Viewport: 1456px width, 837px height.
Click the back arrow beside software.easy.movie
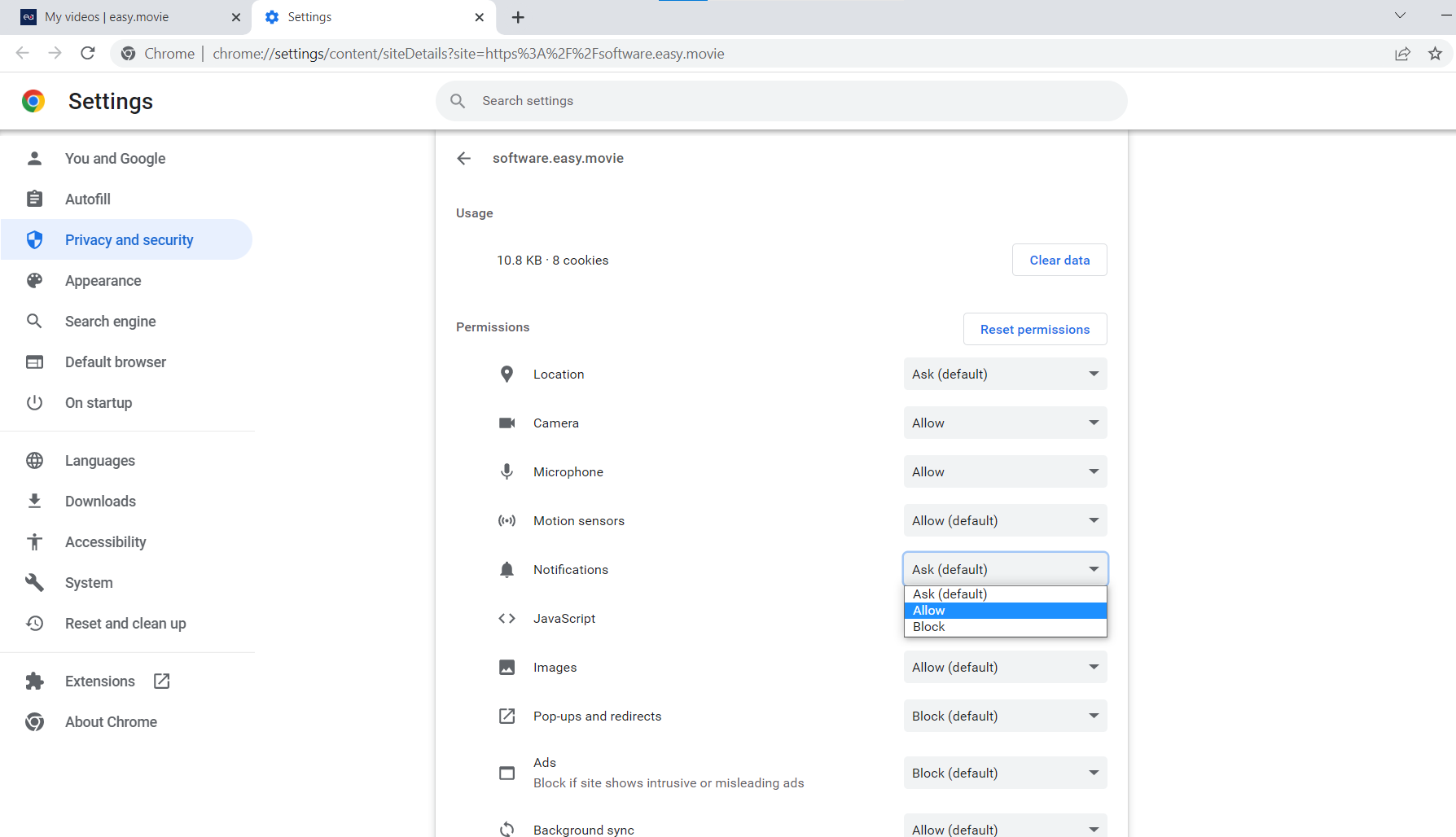(464, 158)
